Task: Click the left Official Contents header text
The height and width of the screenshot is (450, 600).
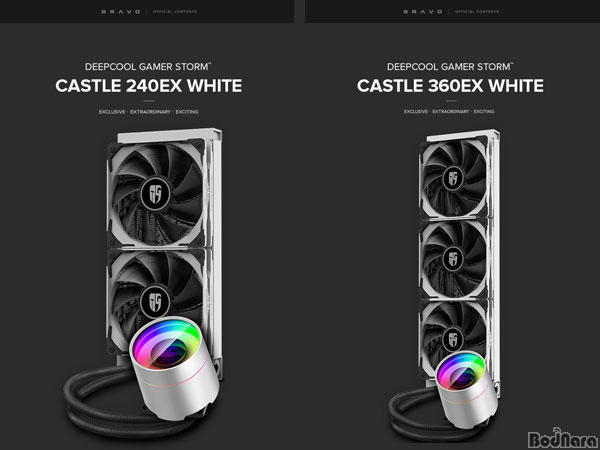Action: pos(175,12)
